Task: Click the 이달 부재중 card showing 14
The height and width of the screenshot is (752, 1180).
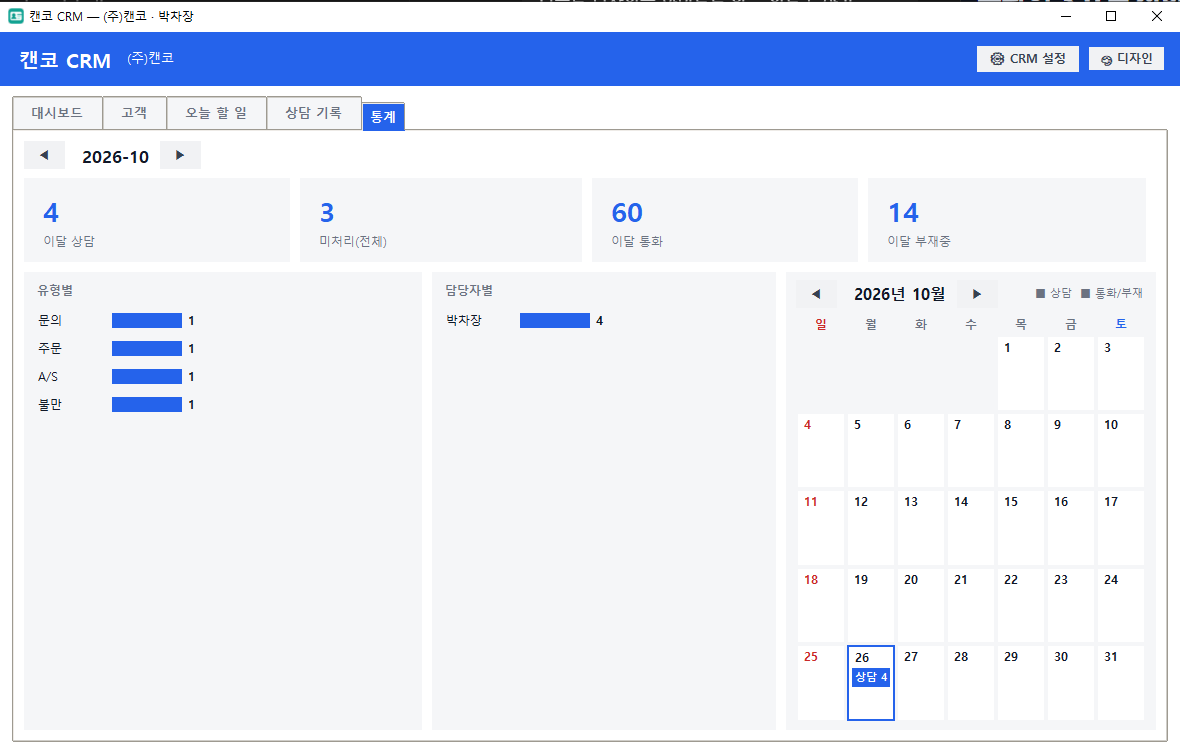Action: (x=1006, y=220)
